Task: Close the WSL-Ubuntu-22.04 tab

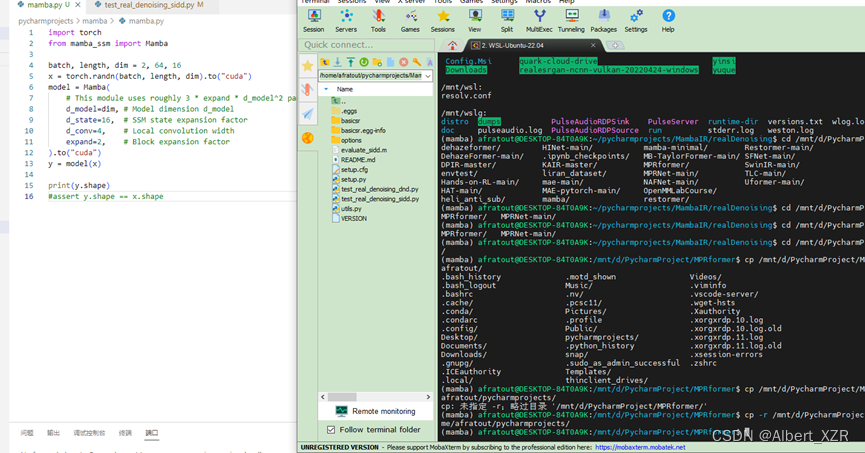Action: pyautogui.click(x=593, y=45)
